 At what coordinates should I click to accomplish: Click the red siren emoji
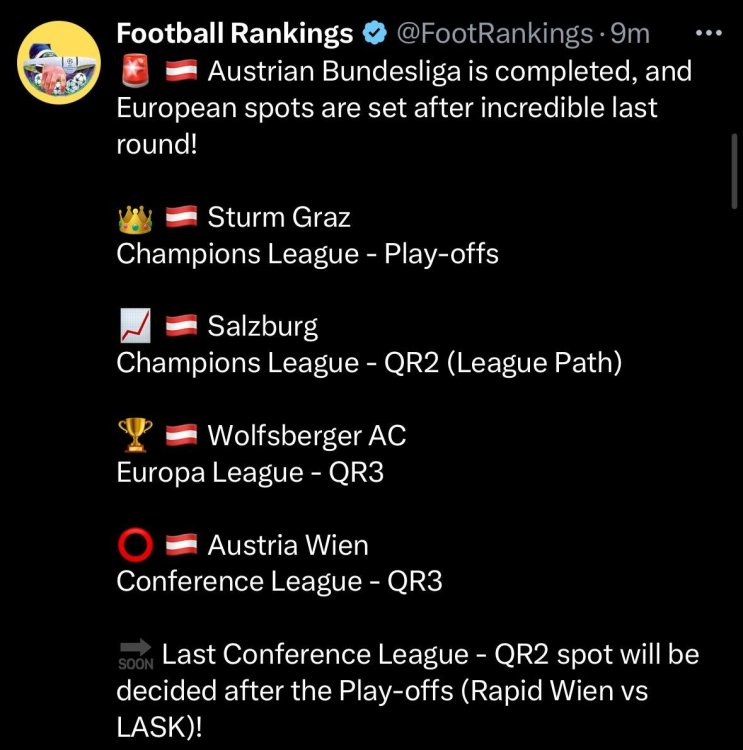[134, 71]
